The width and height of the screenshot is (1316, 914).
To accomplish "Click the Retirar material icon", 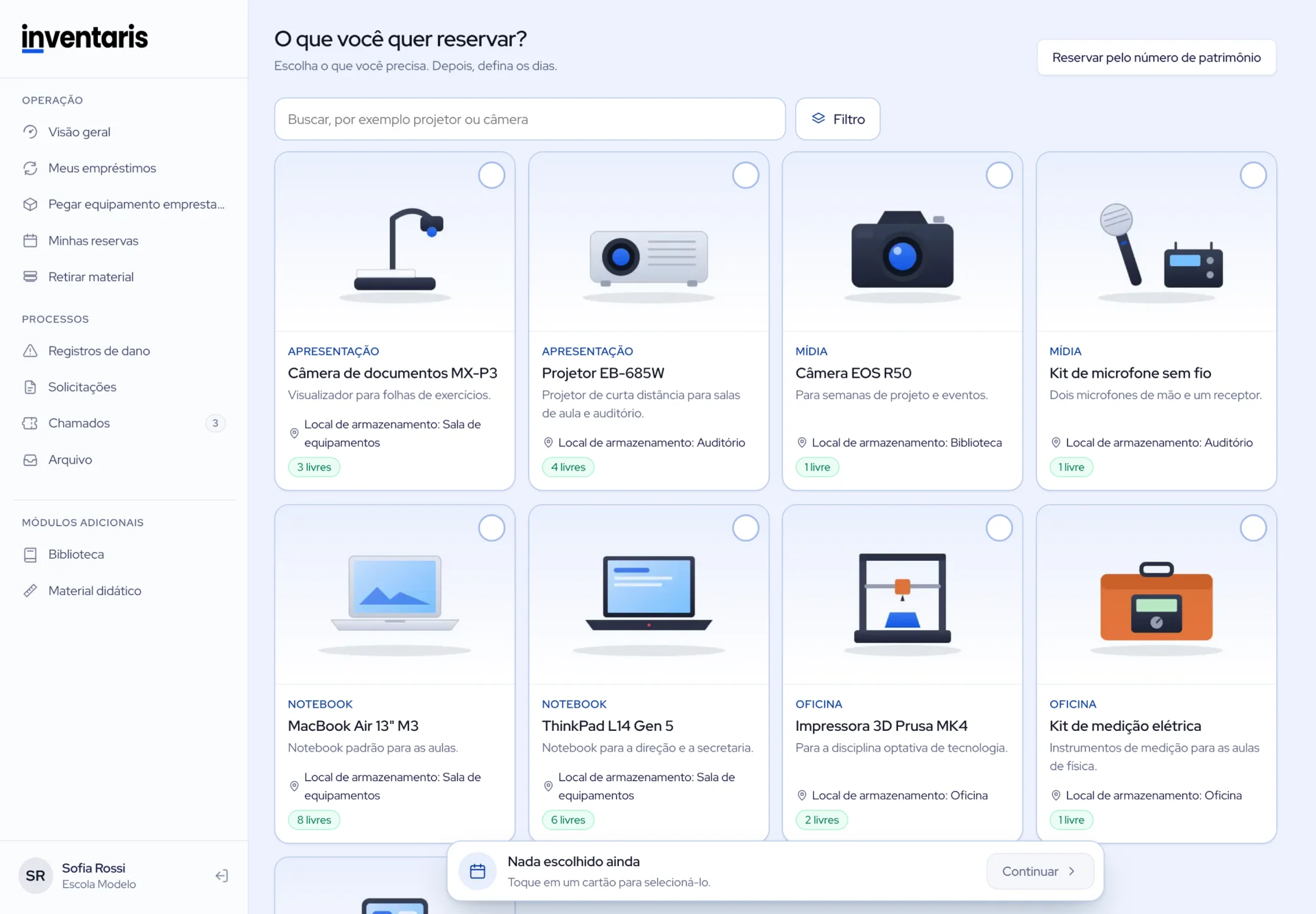I will [30, 277].
